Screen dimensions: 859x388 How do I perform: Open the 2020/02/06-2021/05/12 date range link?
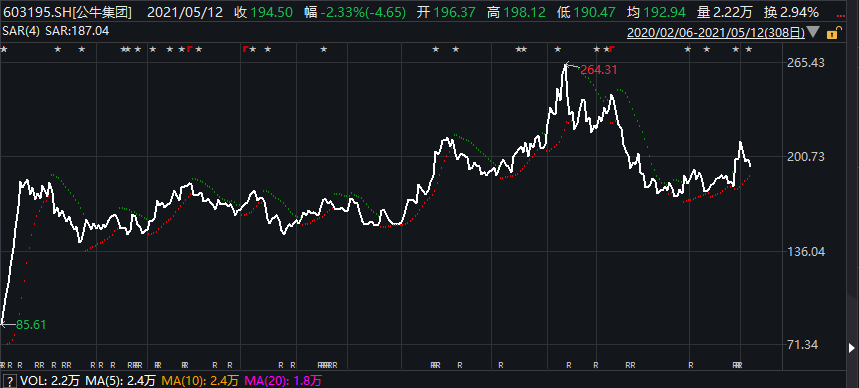point(716,32)
